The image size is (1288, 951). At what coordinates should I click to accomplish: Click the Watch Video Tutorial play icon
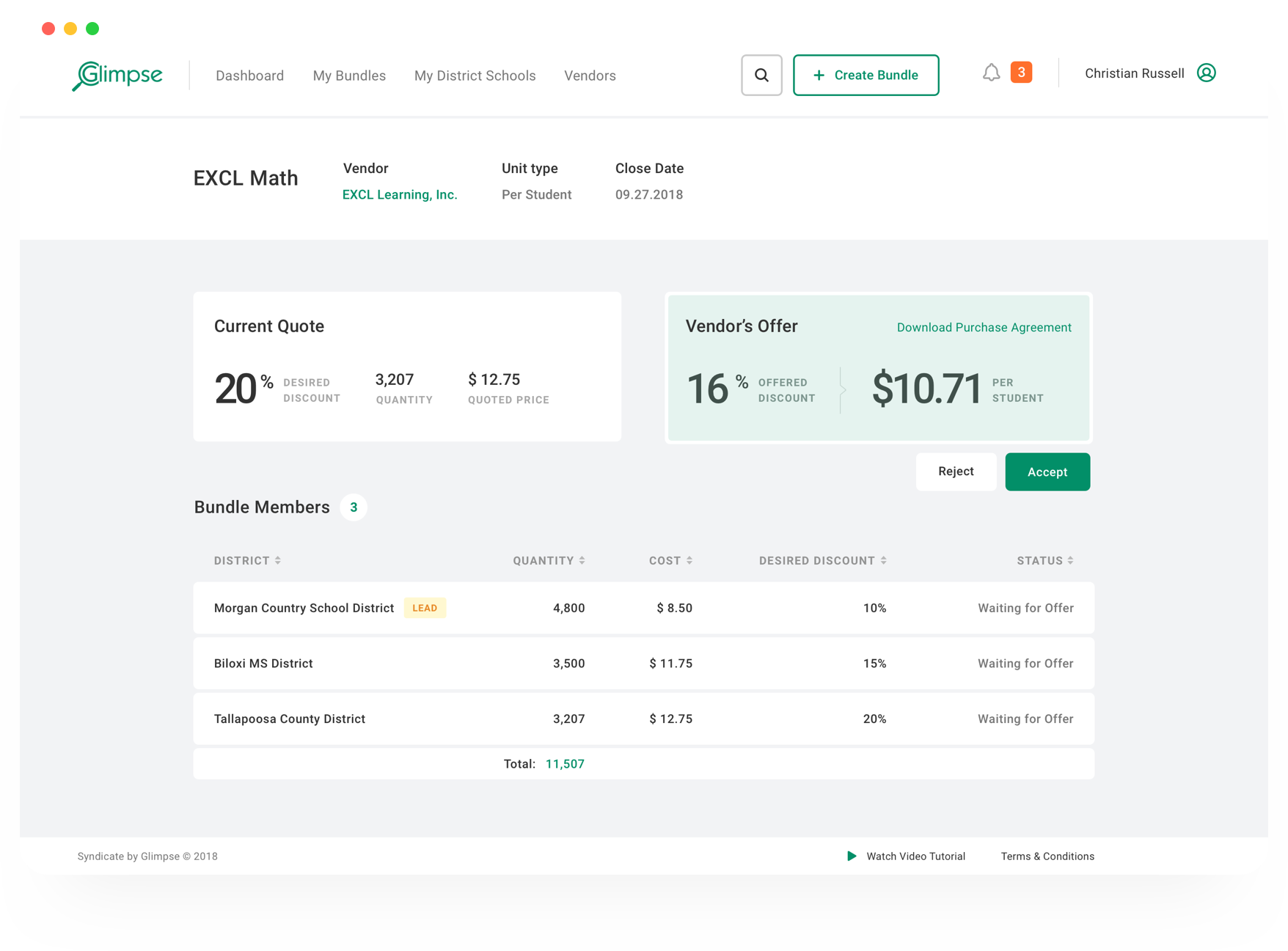pos(852,856)
